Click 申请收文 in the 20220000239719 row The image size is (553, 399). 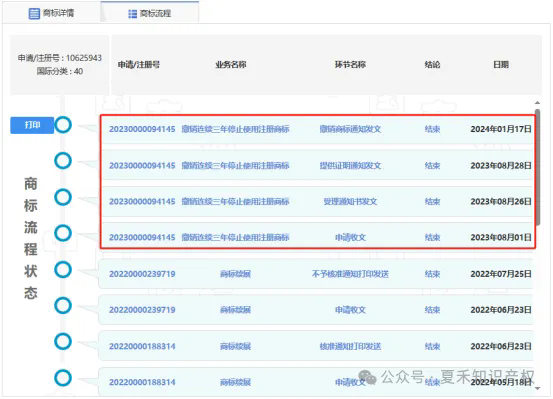coord(350,310)
